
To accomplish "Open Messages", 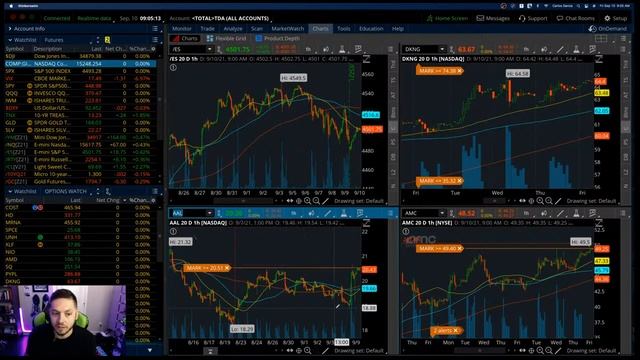I will tap(493, 18).
